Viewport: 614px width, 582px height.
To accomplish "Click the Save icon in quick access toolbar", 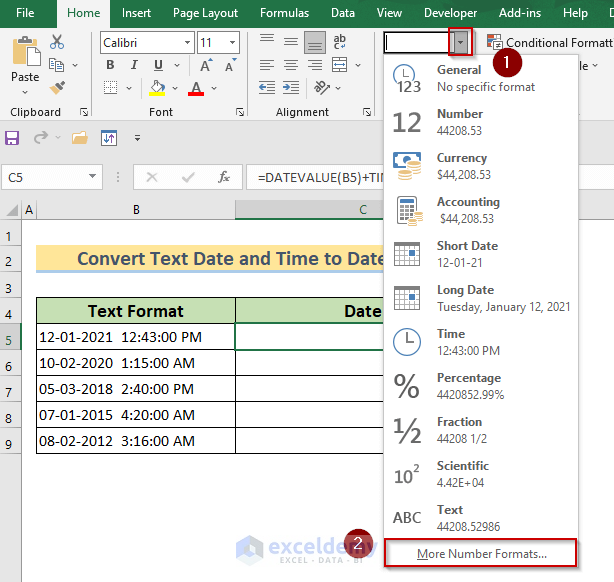I will (x=12, y=138).
